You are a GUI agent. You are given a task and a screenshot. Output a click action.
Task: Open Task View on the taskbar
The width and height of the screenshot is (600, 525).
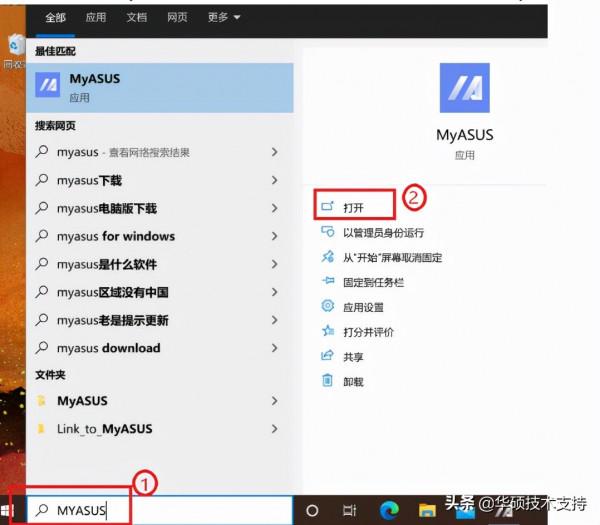349,510
